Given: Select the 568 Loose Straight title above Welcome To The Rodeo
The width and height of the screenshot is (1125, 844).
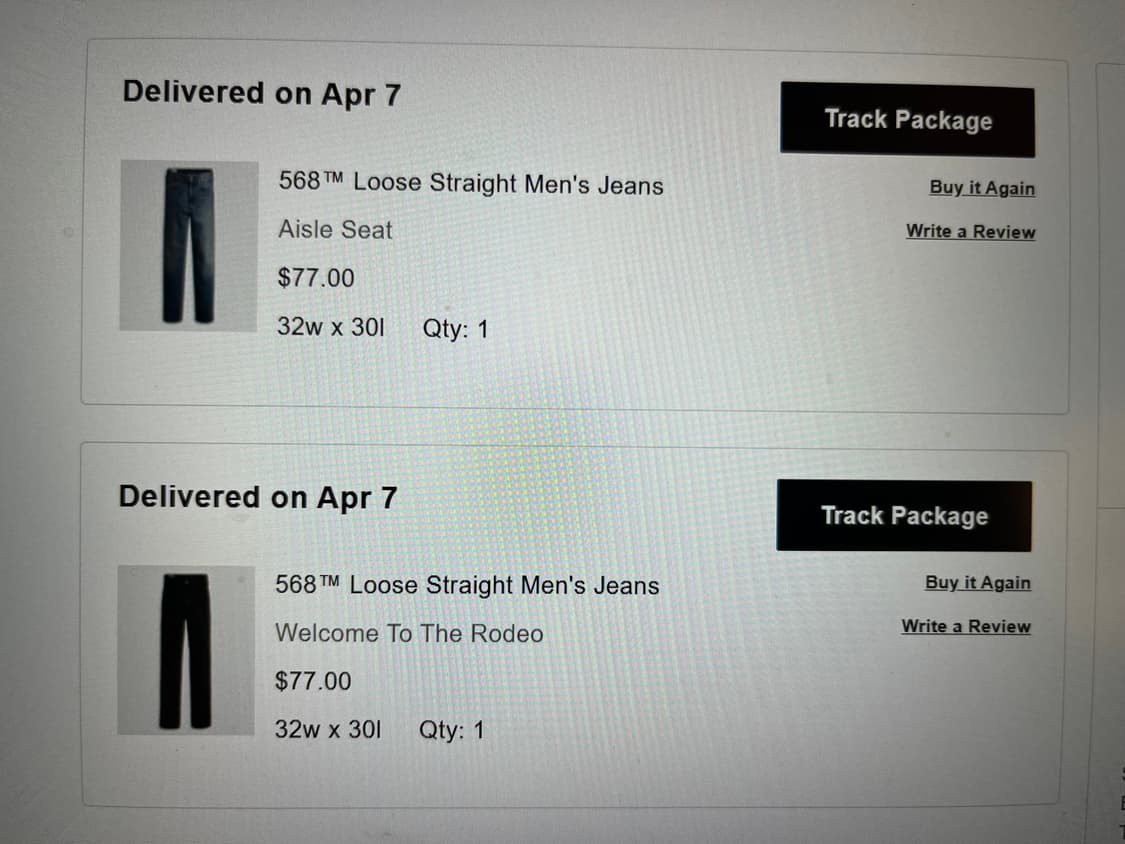Looking at the screenshot, I should point(467,586).
